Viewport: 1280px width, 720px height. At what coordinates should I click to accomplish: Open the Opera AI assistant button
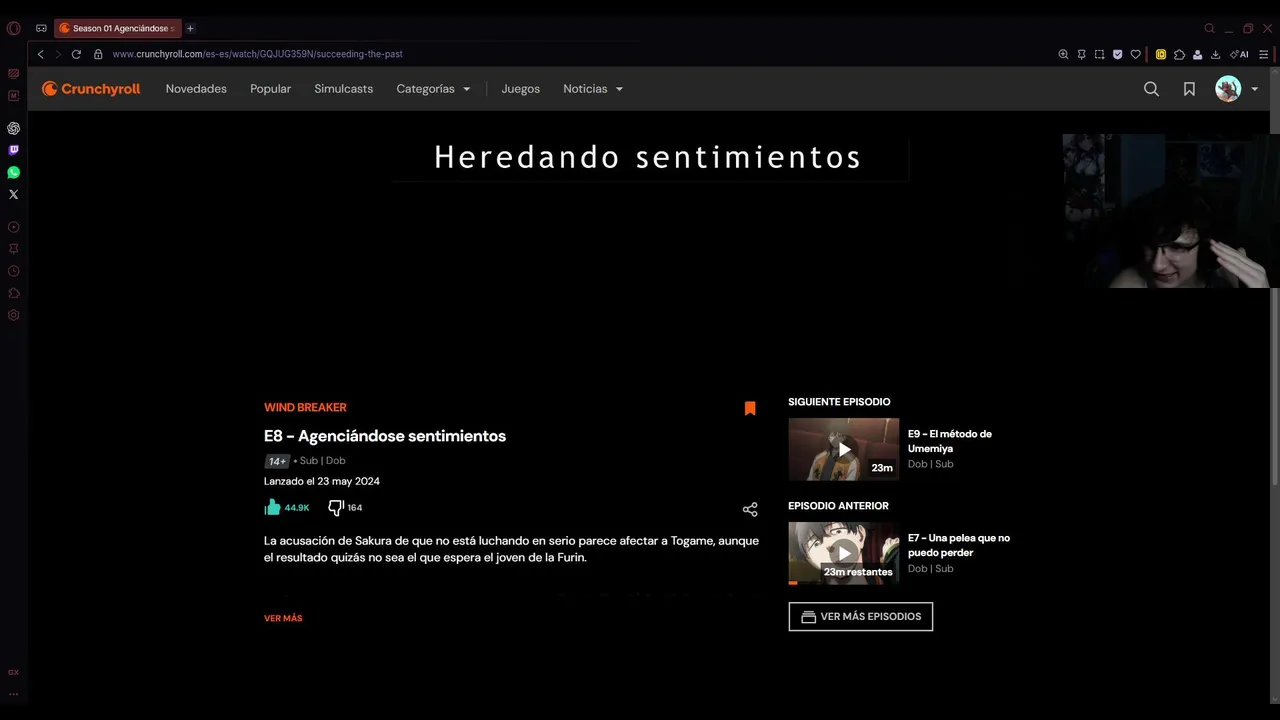1239,54
